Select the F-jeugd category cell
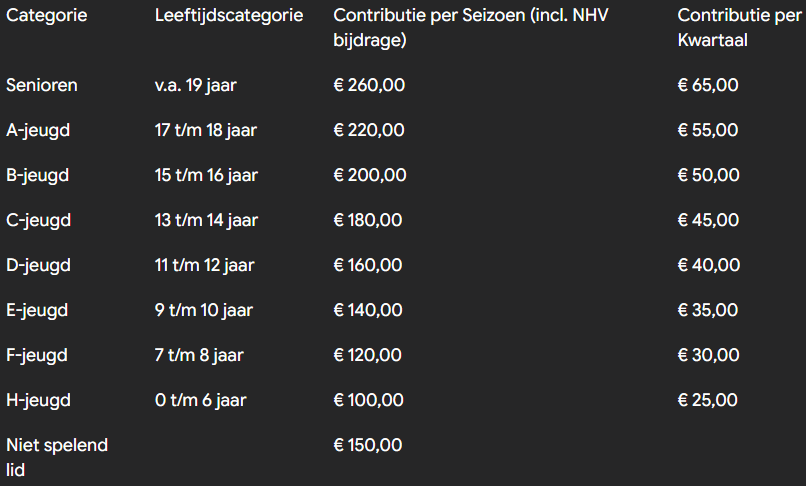This screenshot has width=806, height=486. point(37,355)
